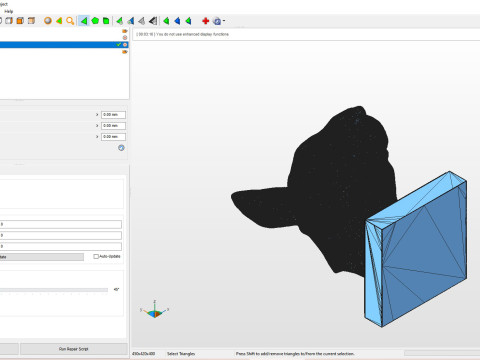Click the first 0.00 mm value field
Viewport: 480px width, 360px height.
pyautogui.click(x=113, y=115)
